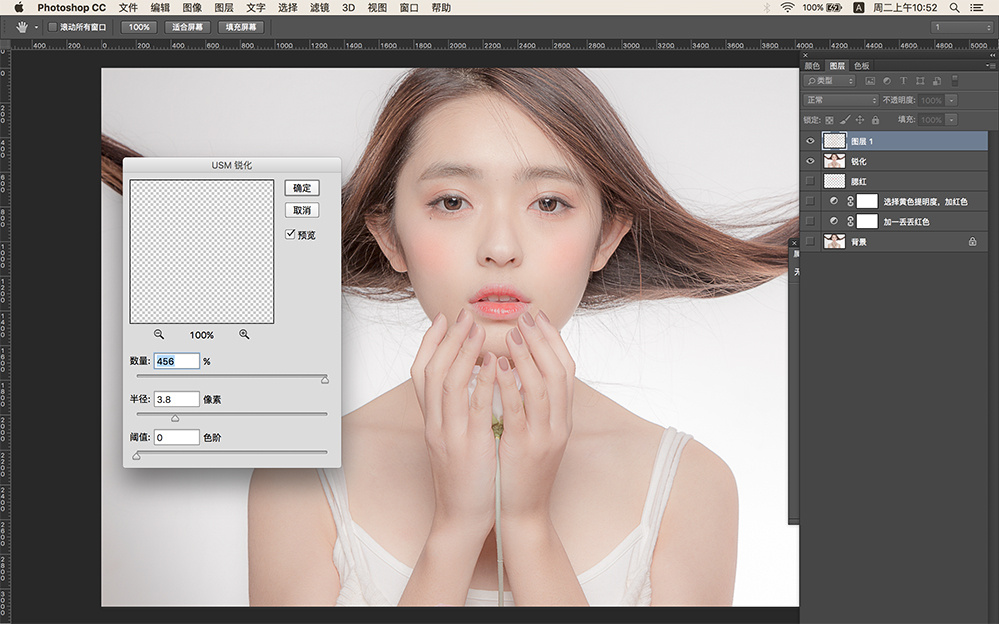Click the 数量 amount slider handle
The width and height of the screenshot is (999, 624).
tap(325, 380)
